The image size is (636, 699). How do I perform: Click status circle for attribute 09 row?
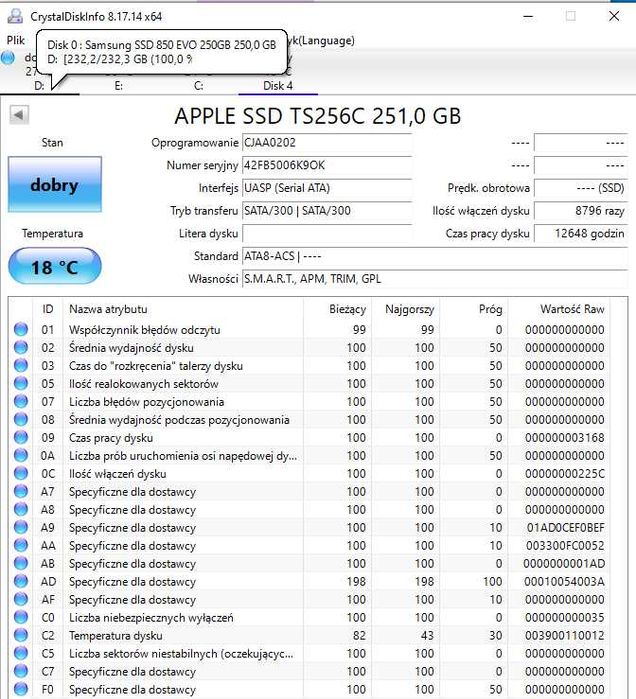point(21,437)
